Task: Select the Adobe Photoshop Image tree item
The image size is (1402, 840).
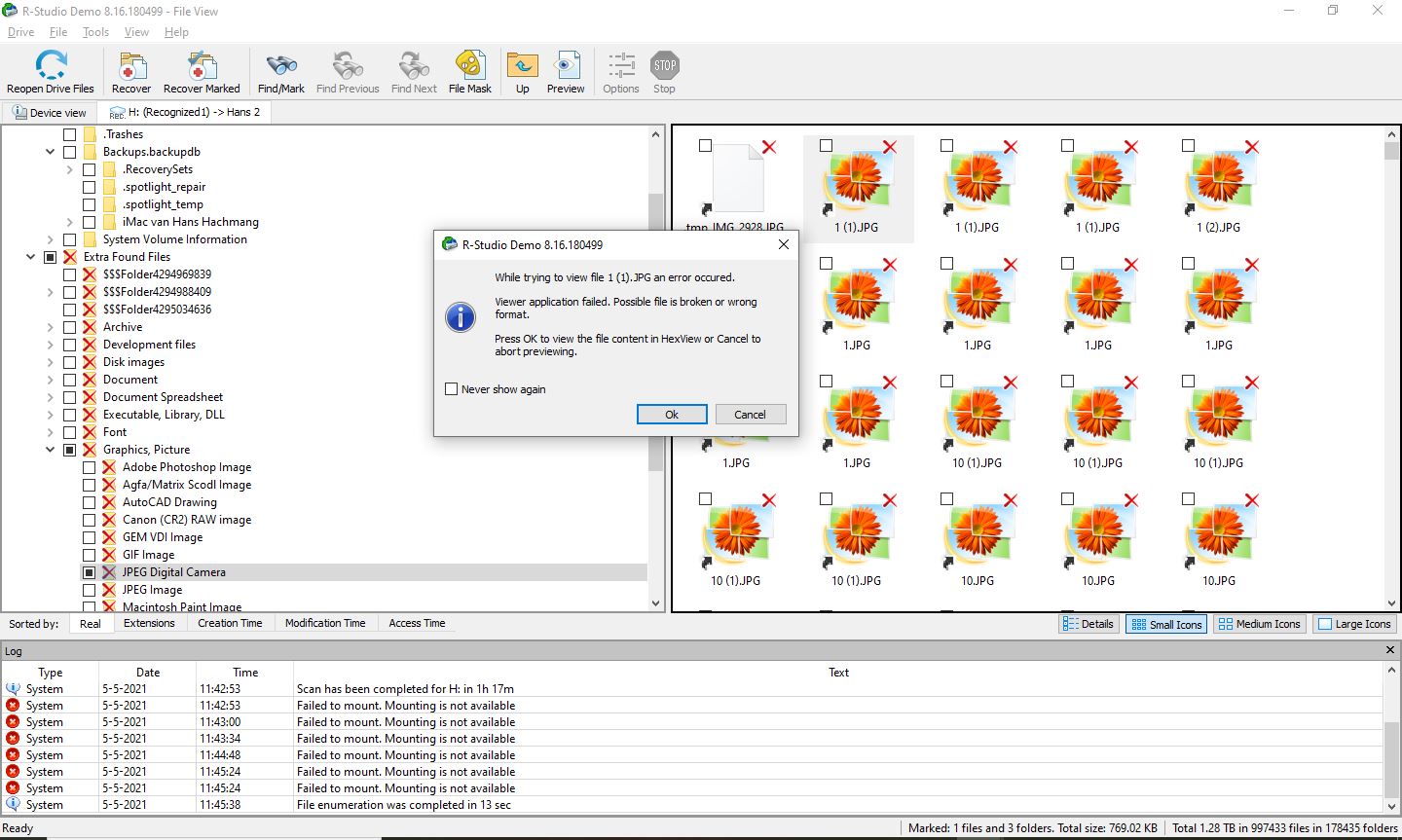Action: (x=187, y=467)
